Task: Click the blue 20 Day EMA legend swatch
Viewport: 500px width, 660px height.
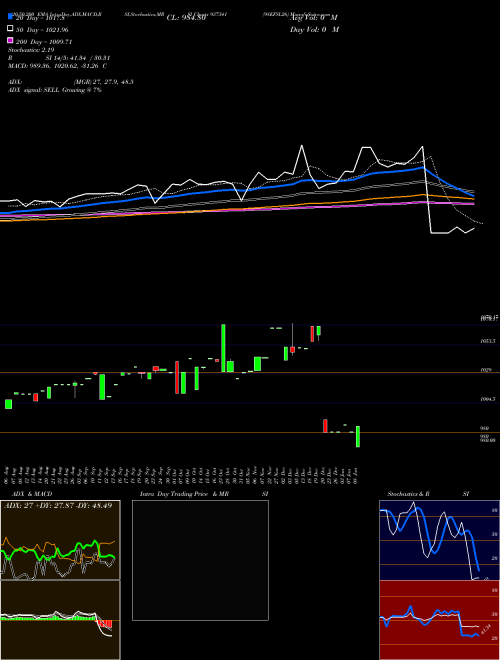Action: (11, 17)
